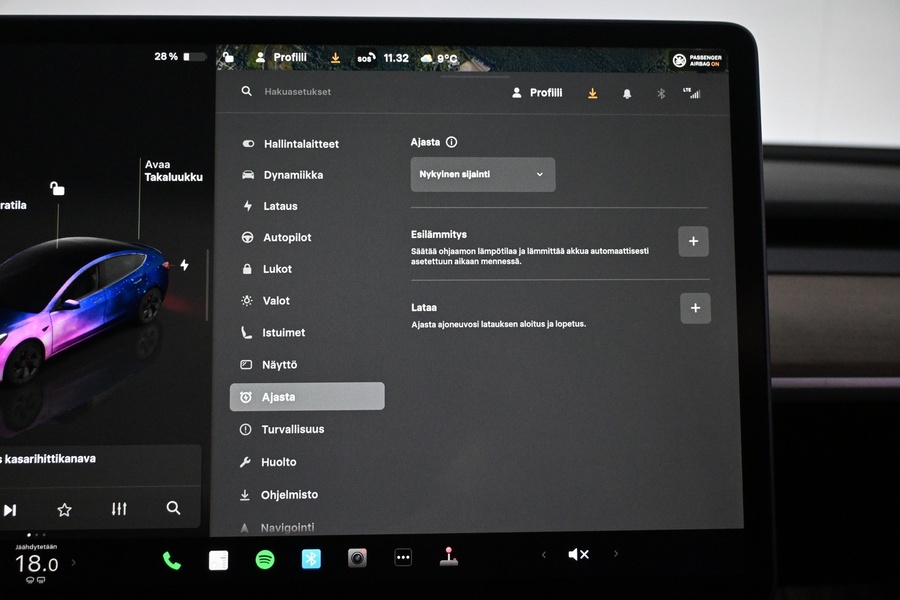Open the software update download icon
Screen dimensions: 900x600
[592, 92]
